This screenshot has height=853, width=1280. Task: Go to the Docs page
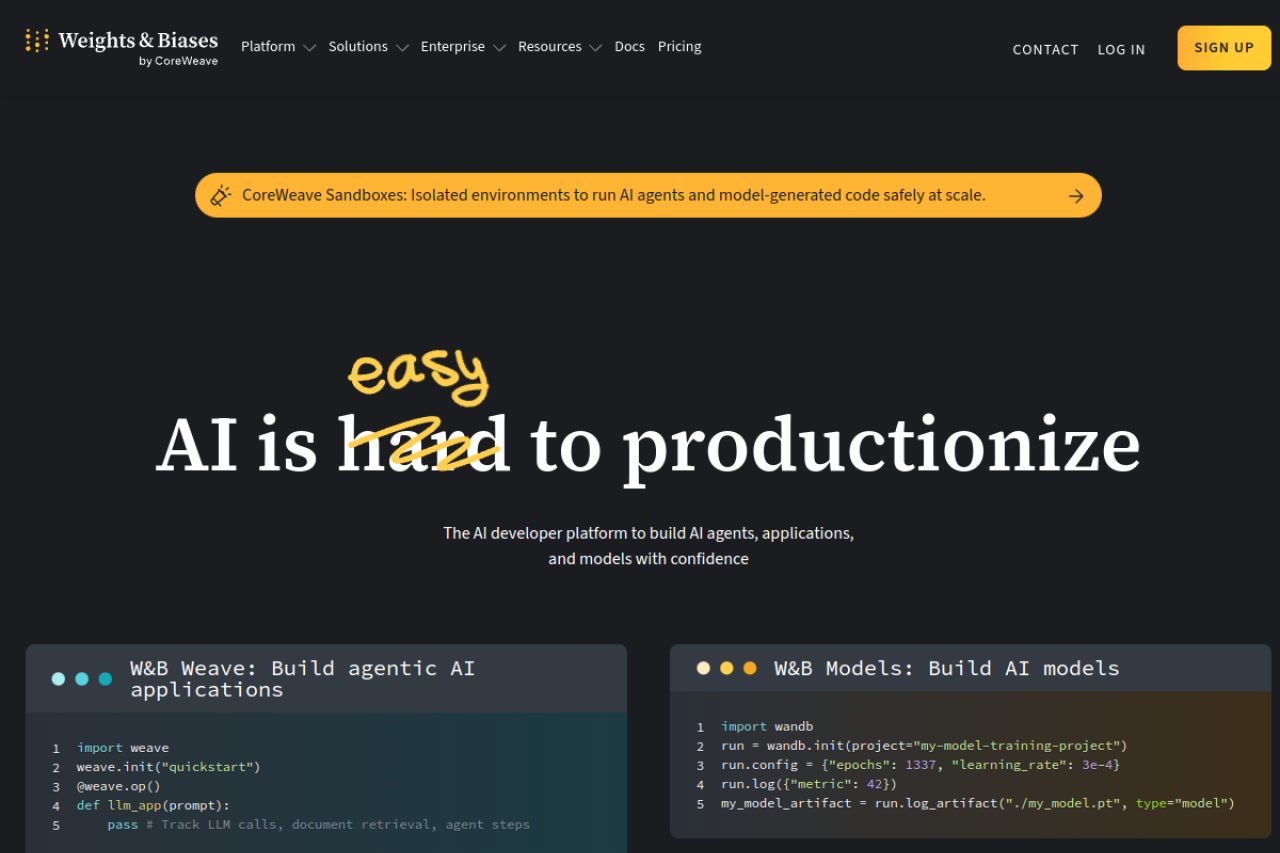[x=630, y=47]
